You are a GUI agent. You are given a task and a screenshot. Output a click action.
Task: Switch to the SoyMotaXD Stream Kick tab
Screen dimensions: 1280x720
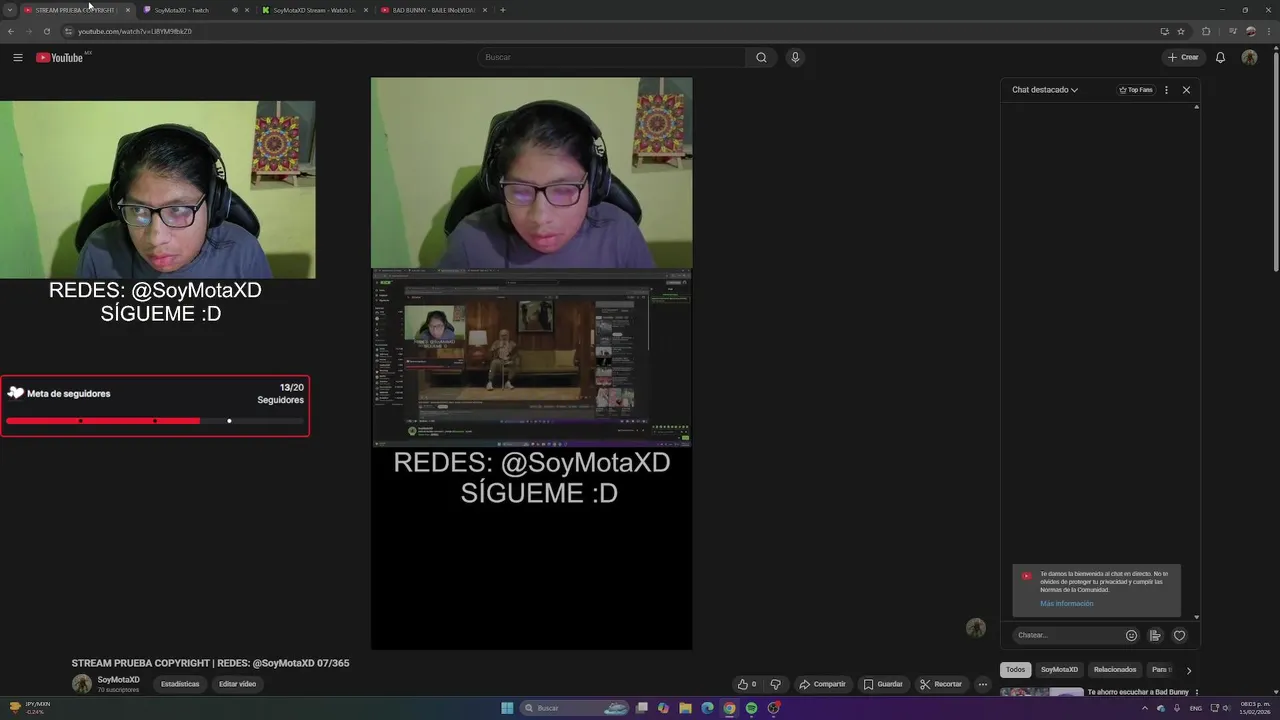[314, 10]
